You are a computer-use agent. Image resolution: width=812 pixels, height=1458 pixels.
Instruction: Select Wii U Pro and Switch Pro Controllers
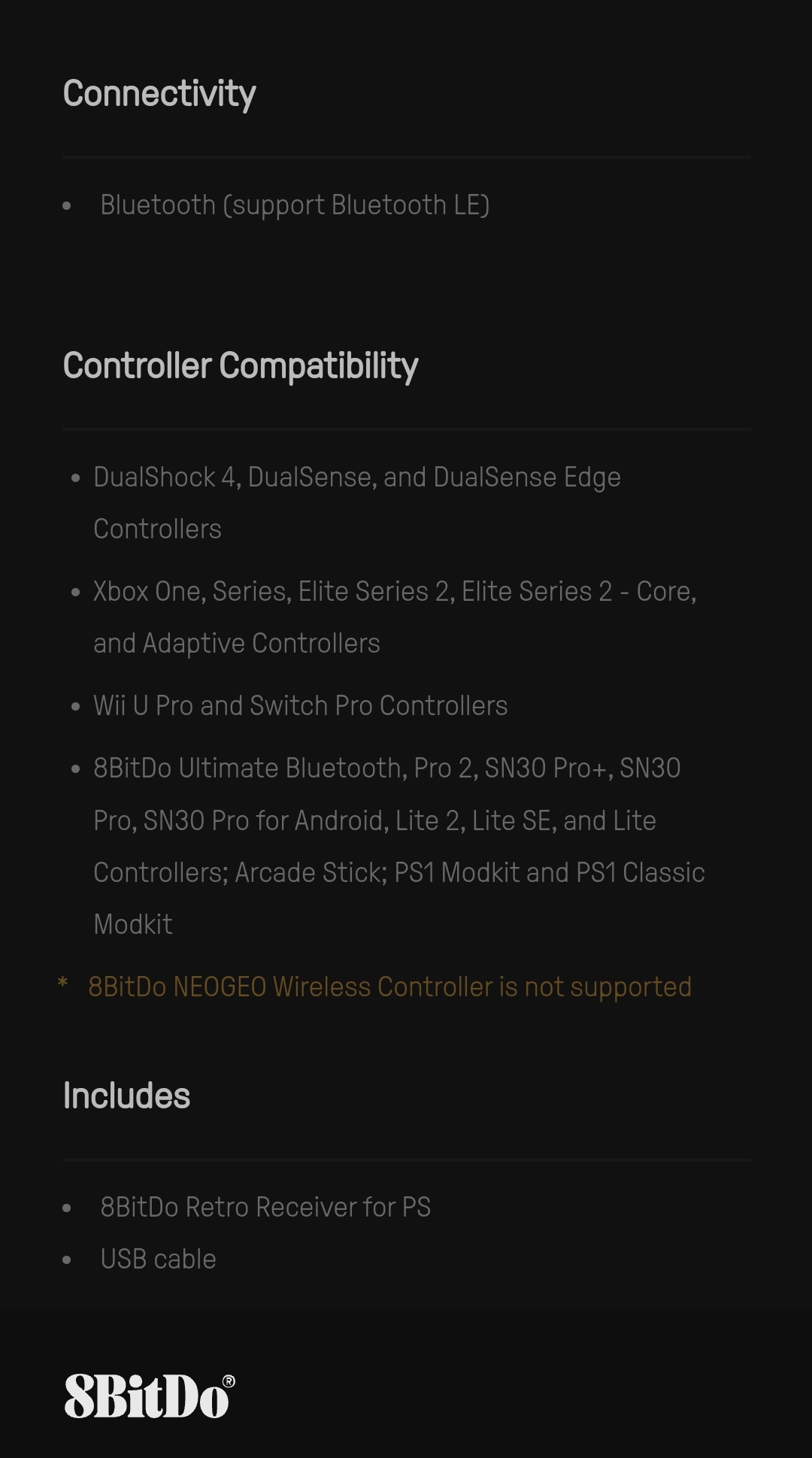pyautogui.click(x=300, y=706)
